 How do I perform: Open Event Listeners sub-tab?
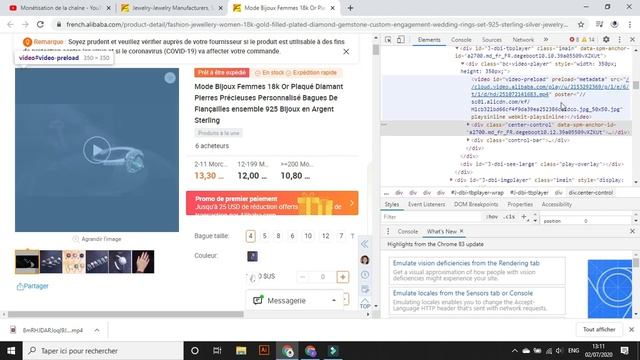(427, 204)
